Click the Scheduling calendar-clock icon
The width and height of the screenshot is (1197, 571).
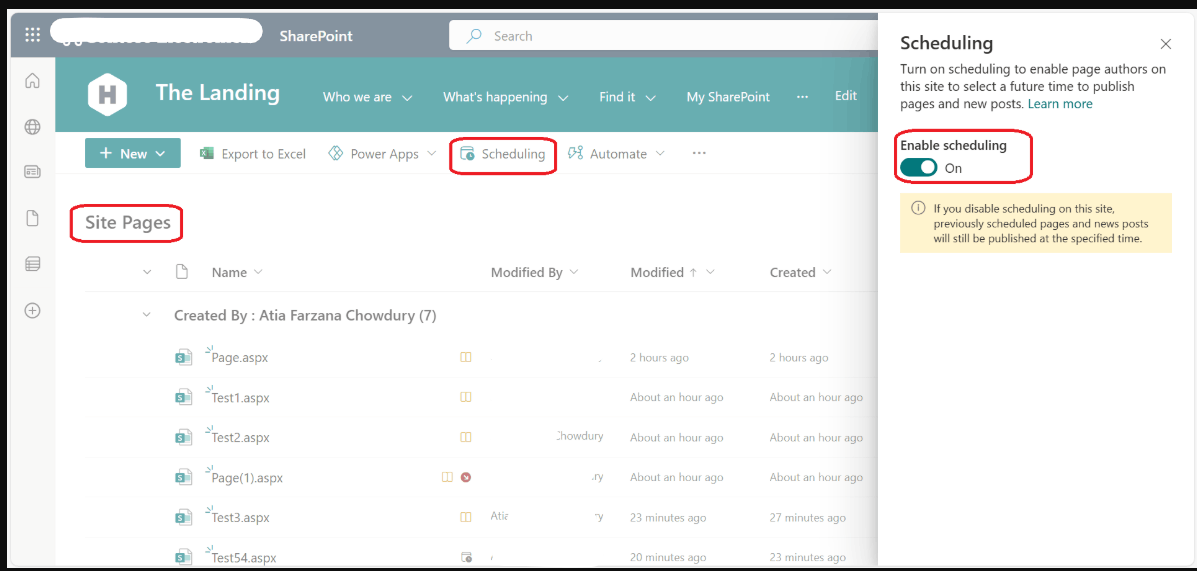pyautogui.click(x=467, y=153)
